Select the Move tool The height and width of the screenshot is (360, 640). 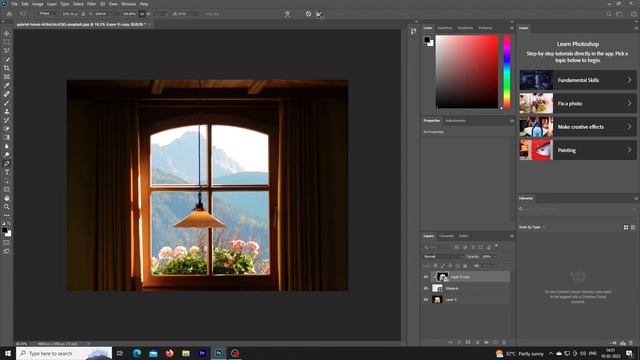(7, 33)
